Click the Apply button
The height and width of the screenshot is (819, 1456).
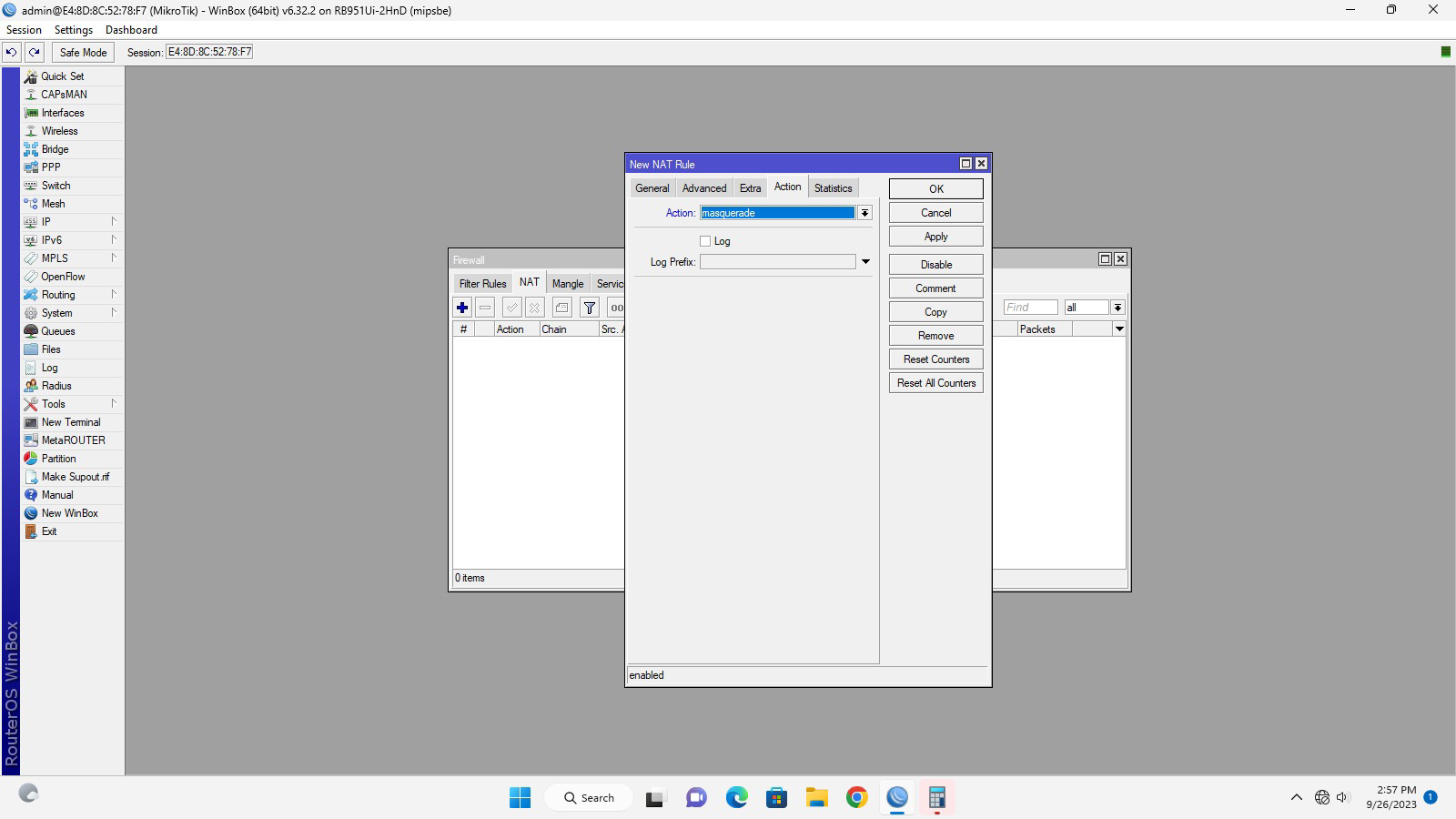click(936, 237)
